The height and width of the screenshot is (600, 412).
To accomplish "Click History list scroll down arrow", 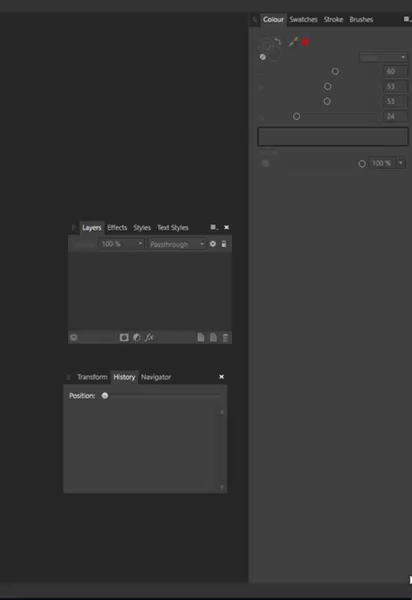I will (222, 487).
